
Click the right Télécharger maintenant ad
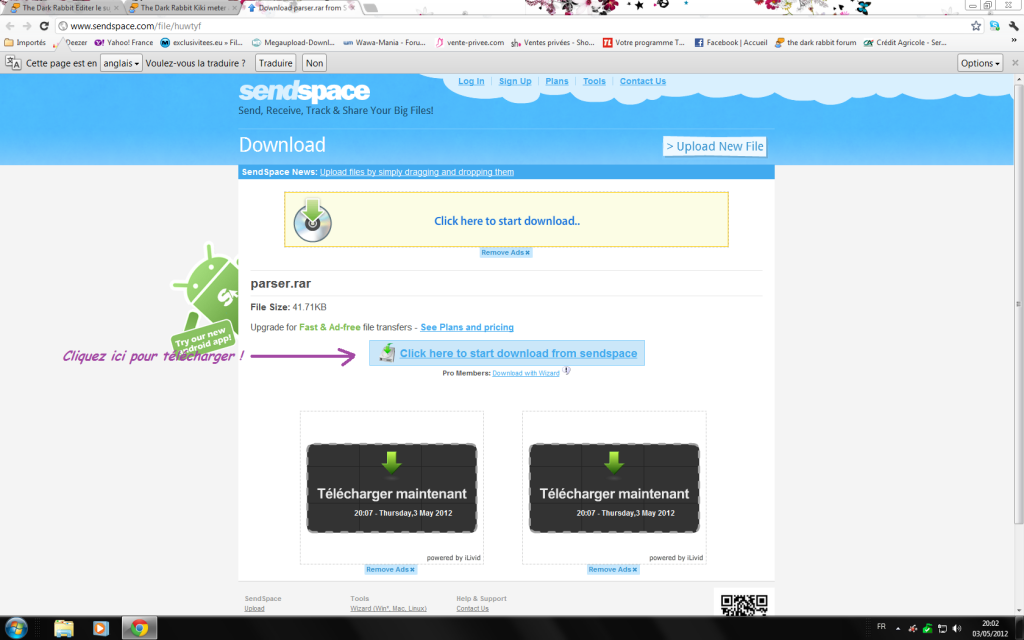(614, 488)
